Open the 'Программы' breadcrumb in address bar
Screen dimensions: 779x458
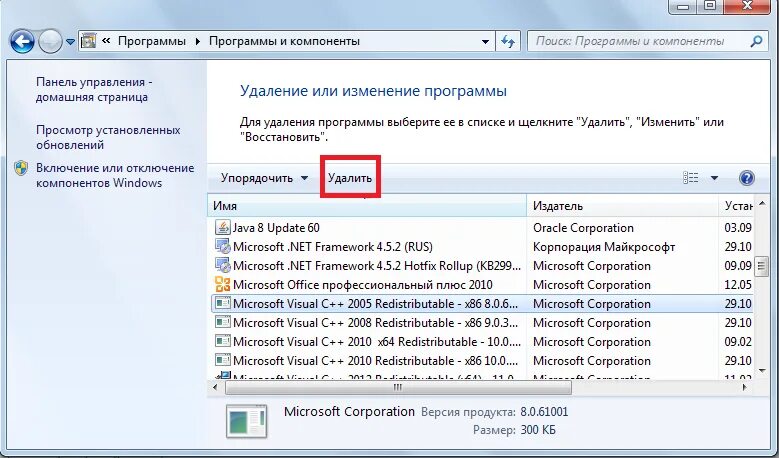tap(152, 41)
